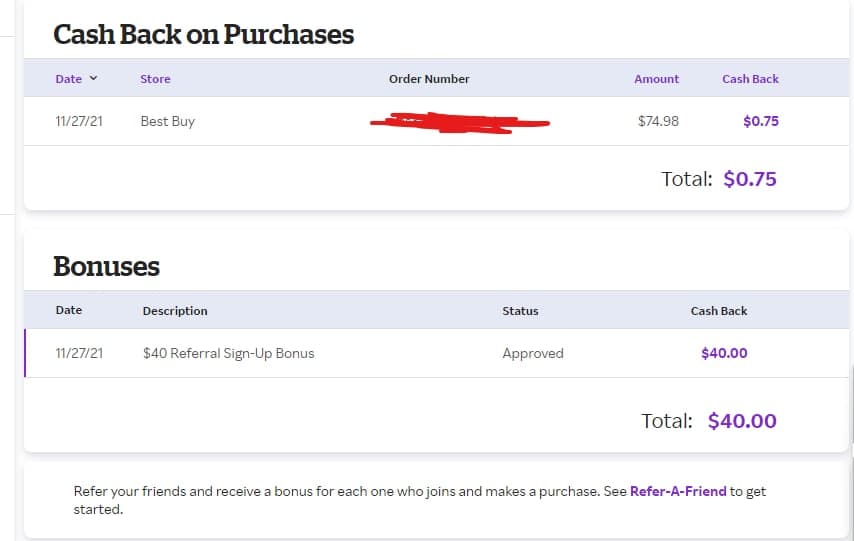Click the Date header in Bonuses table

[69, 310]
